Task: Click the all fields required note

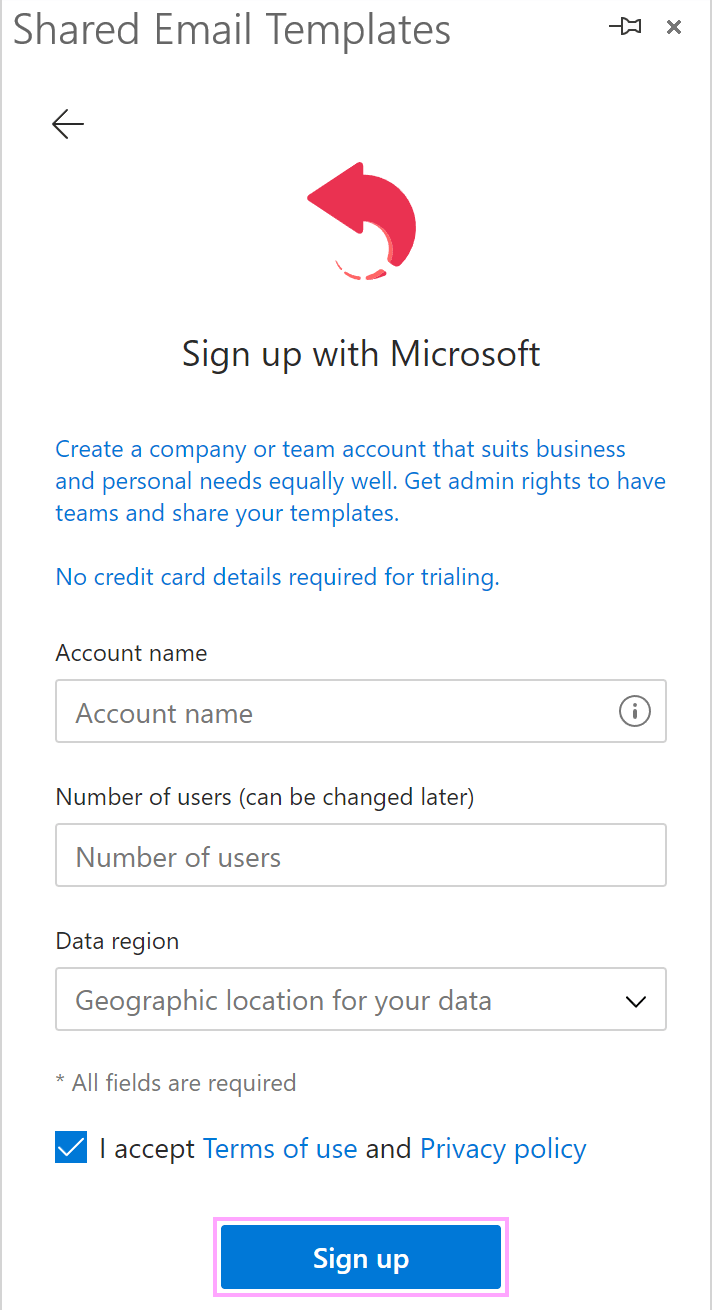Action: (x=176, y=1082)
